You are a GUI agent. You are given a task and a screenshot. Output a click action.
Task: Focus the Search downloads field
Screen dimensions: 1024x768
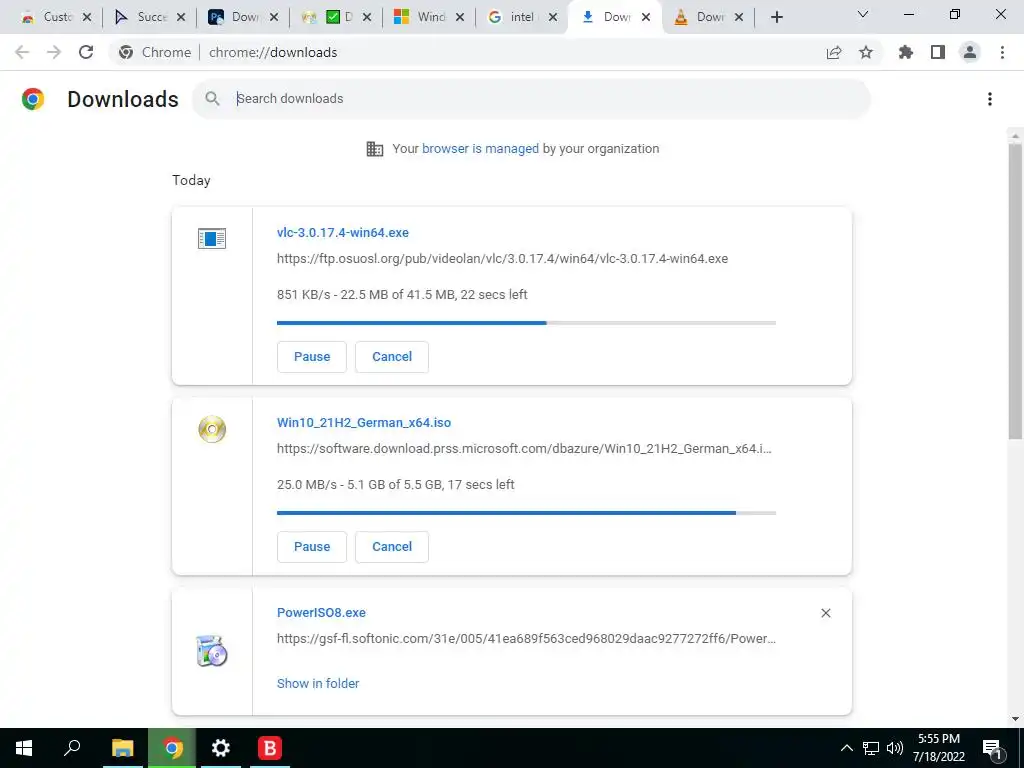[531, 99]
